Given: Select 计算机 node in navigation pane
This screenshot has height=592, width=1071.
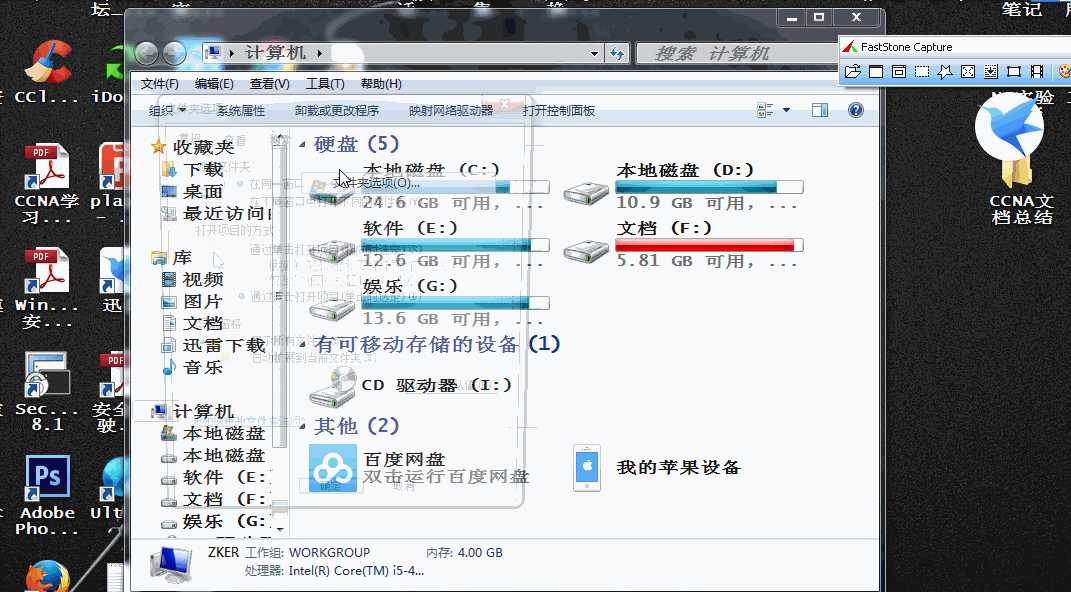Looking at the screenshot, I should point(203,412).
